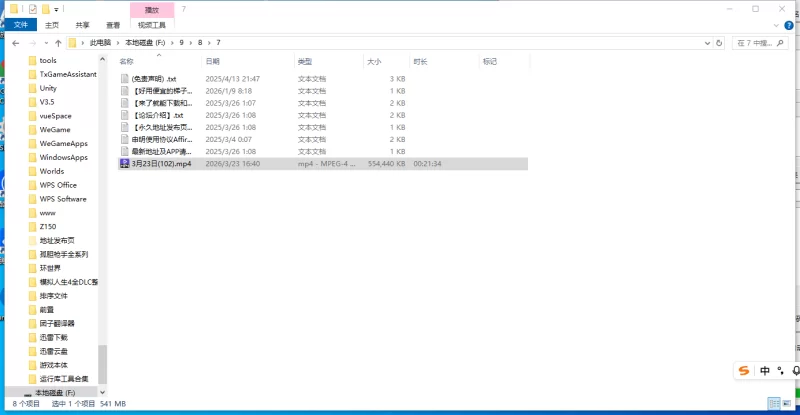The height and width of the screenshot is (415, 800).
Task: Refresh the current folder view
Action: [719, 43]
